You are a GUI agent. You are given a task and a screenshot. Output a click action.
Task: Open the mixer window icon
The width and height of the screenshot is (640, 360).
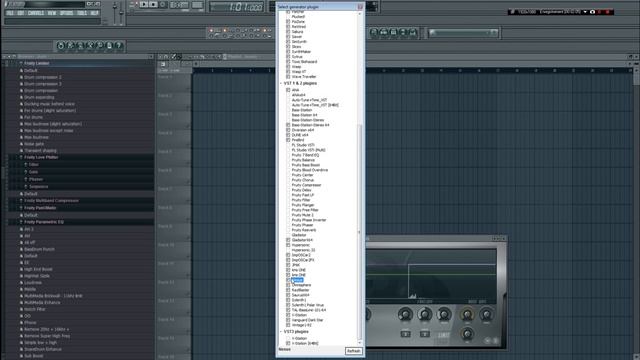[413, 32]
